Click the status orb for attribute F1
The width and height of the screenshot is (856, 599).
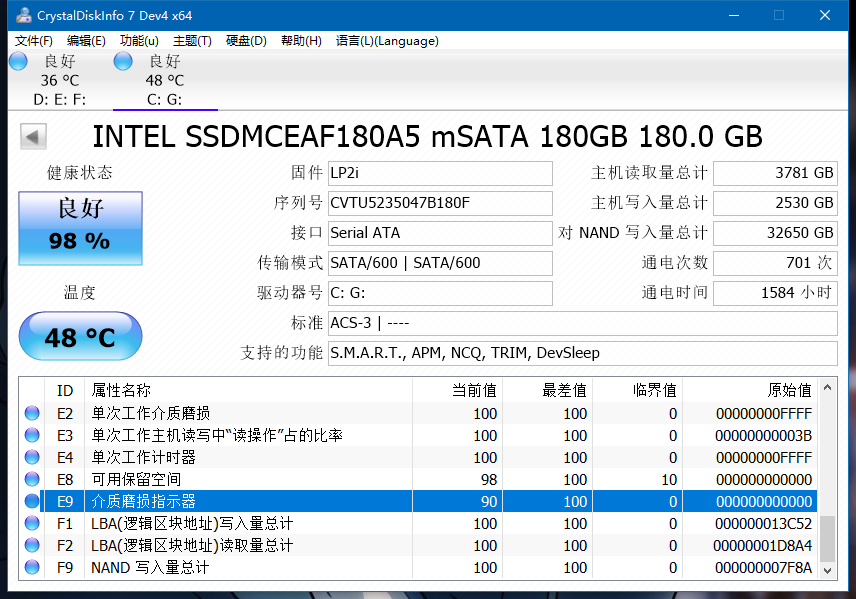(32, 523)
